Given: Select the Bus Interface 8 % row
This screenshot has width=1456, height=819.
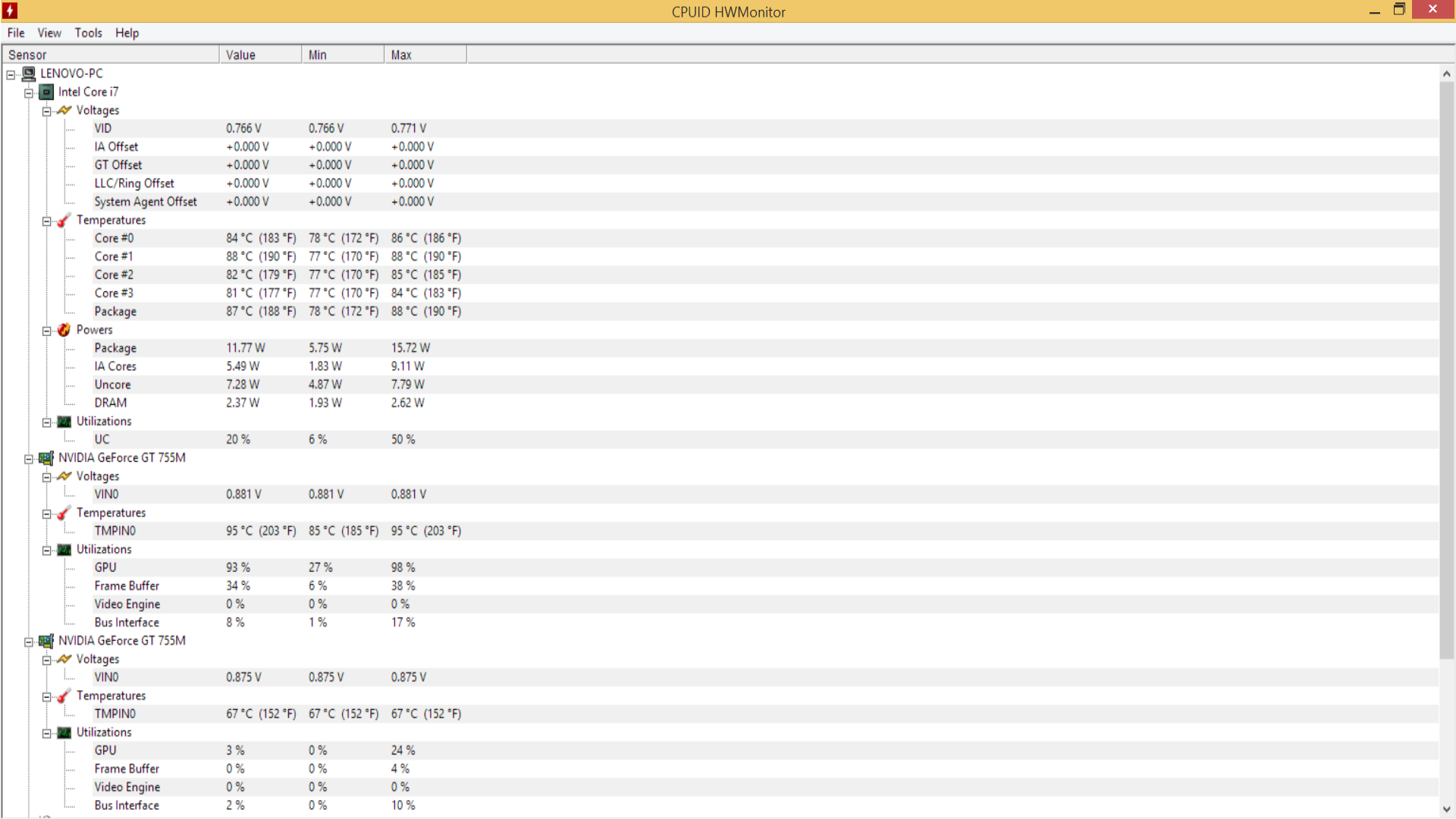Looking at the screenshot, I should [x=765, y=622].
